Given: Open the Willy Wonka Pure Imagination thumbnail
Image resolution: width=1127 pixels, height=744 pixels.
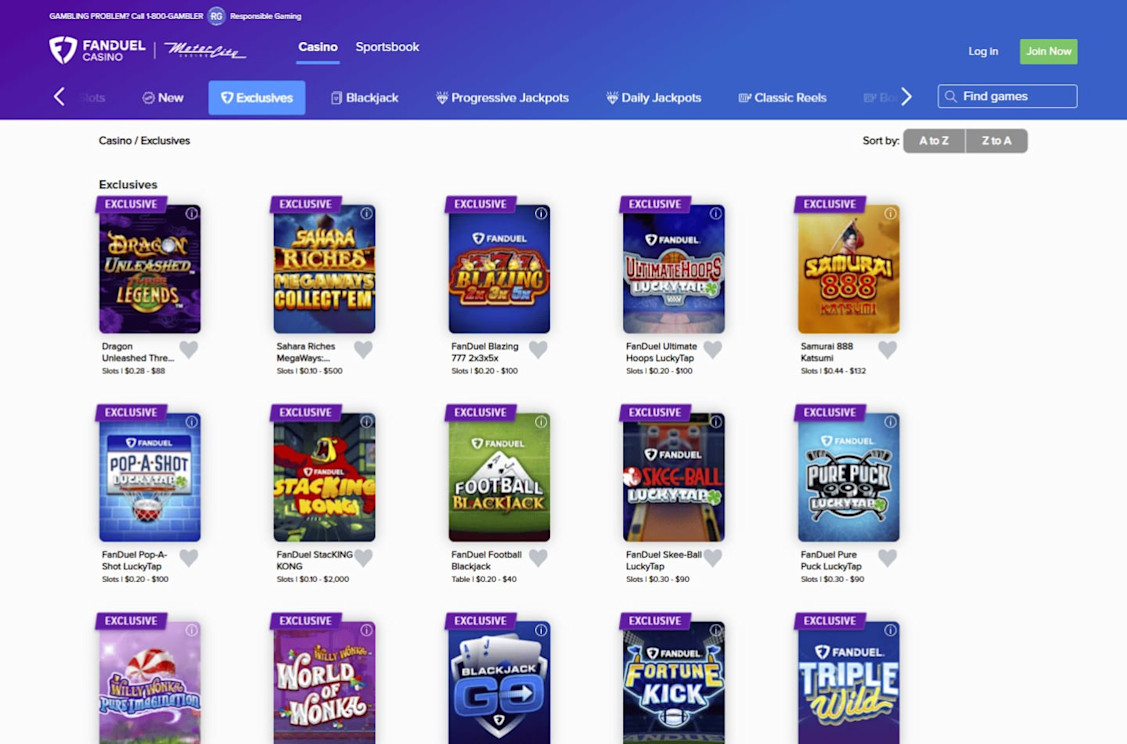Looking at the screenshot, I should click(150, 683).
